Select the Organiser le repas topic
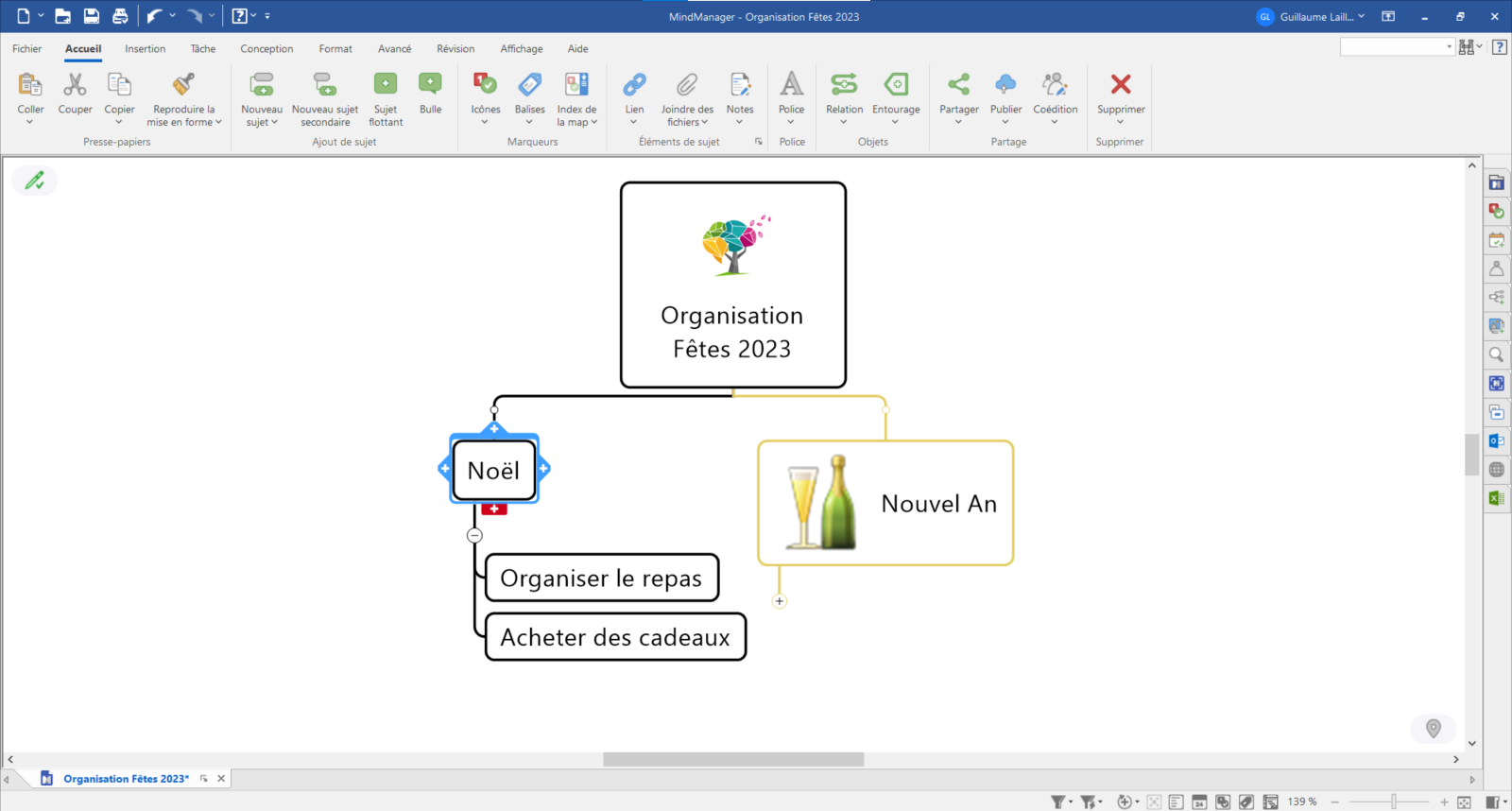 [x=601, y=578]
